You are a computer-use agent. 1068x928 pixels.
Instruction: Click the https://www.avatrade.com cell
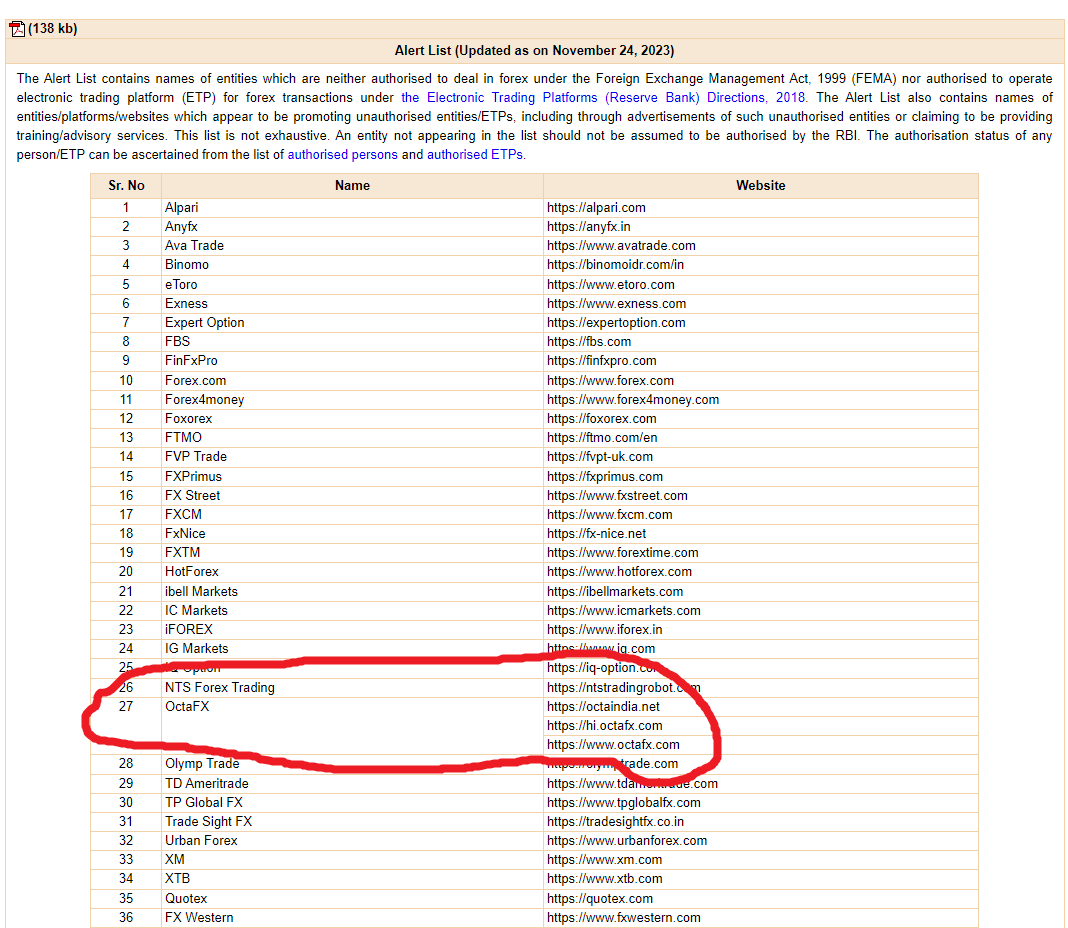pyautogui.click(x=761, y=246)
